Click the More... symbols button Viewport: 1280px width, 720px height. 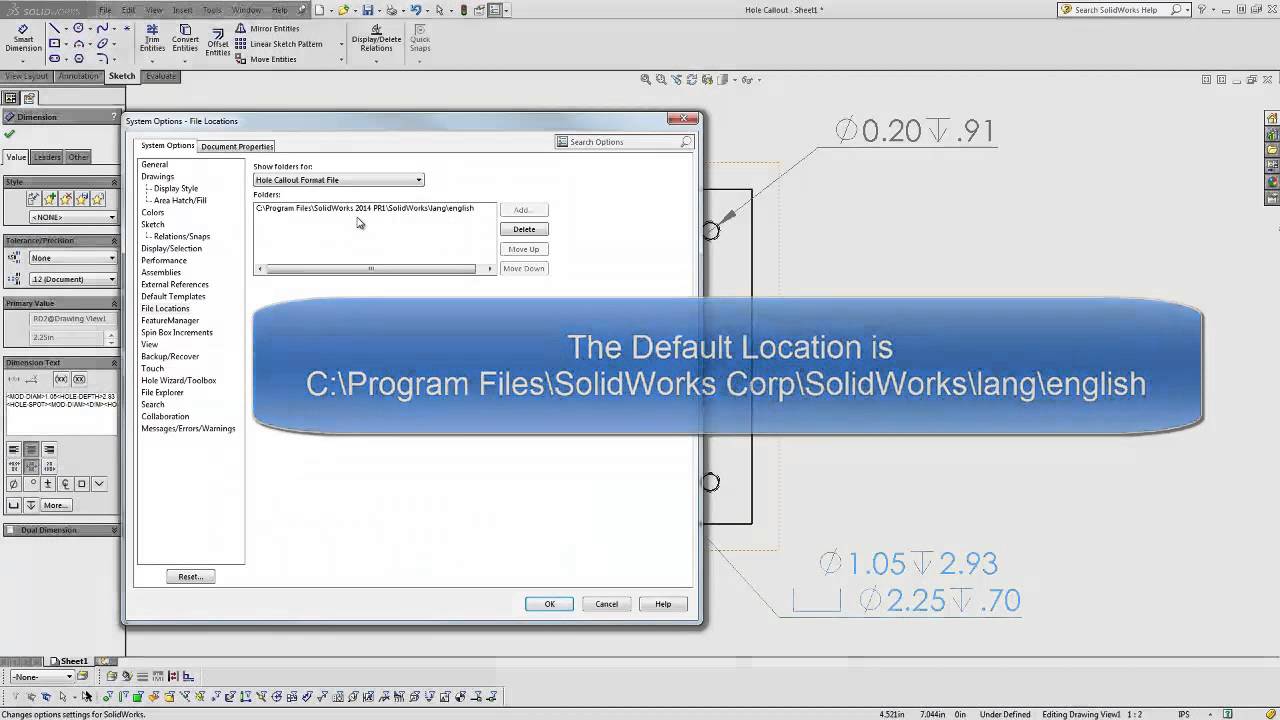point(55,505)
